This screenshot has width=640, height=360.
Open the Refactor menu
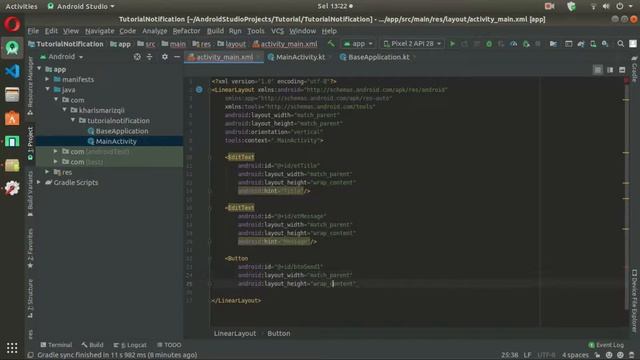(186, 31)
